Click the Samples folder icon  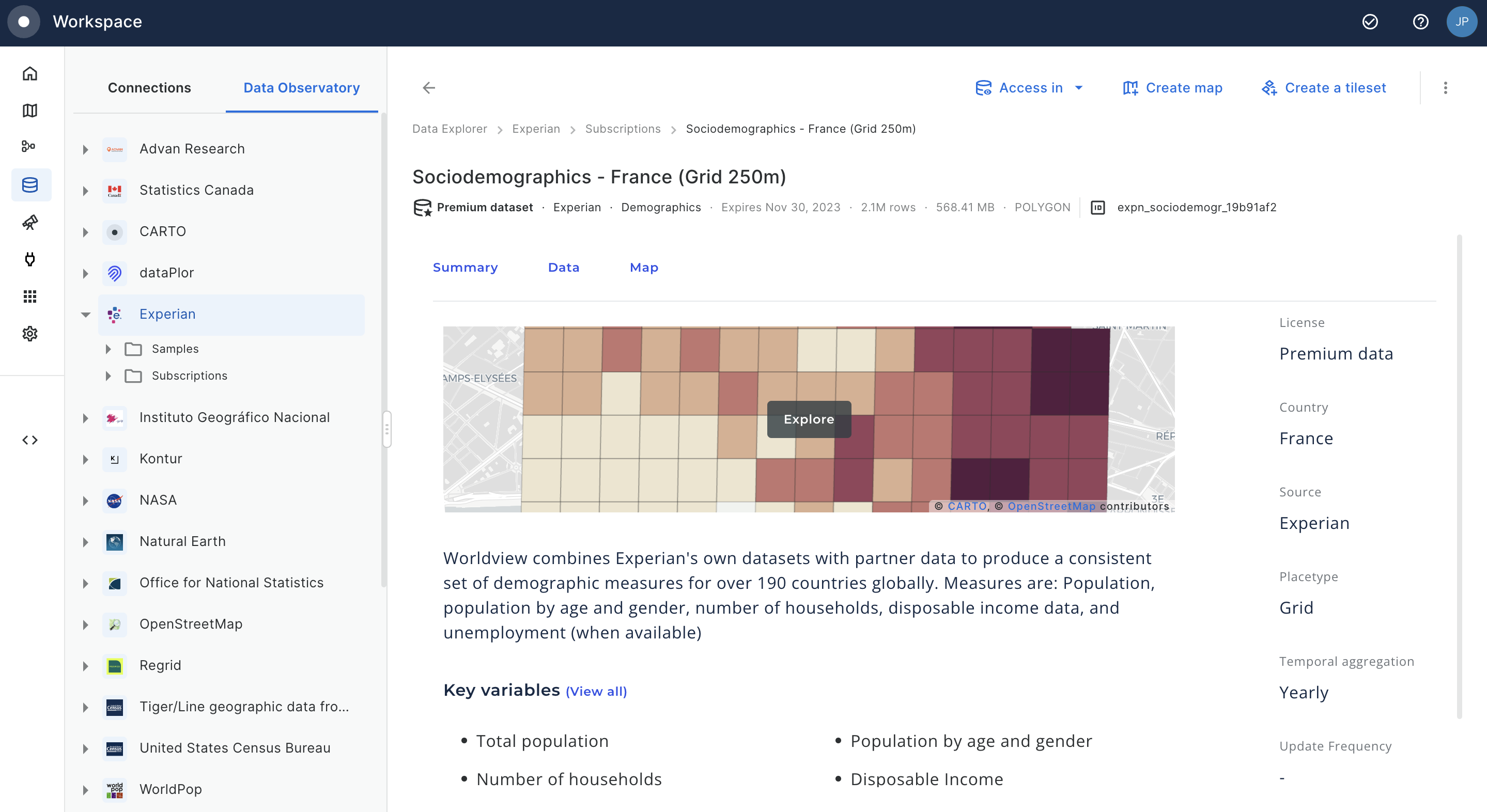click(x=133, y=349)
